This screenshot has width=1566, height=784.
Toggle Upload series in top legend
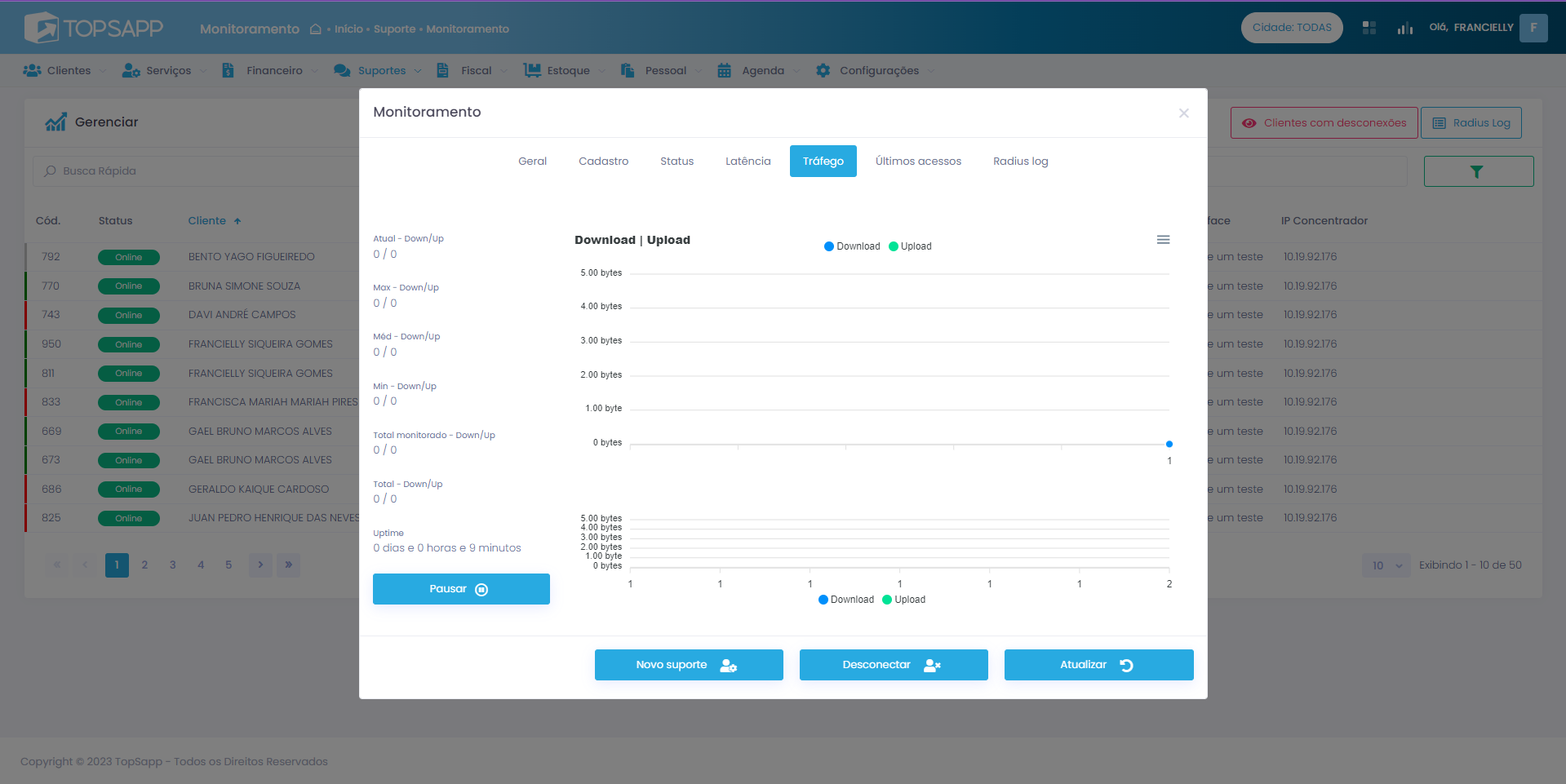pyautogui.click(x=910, y=246)
